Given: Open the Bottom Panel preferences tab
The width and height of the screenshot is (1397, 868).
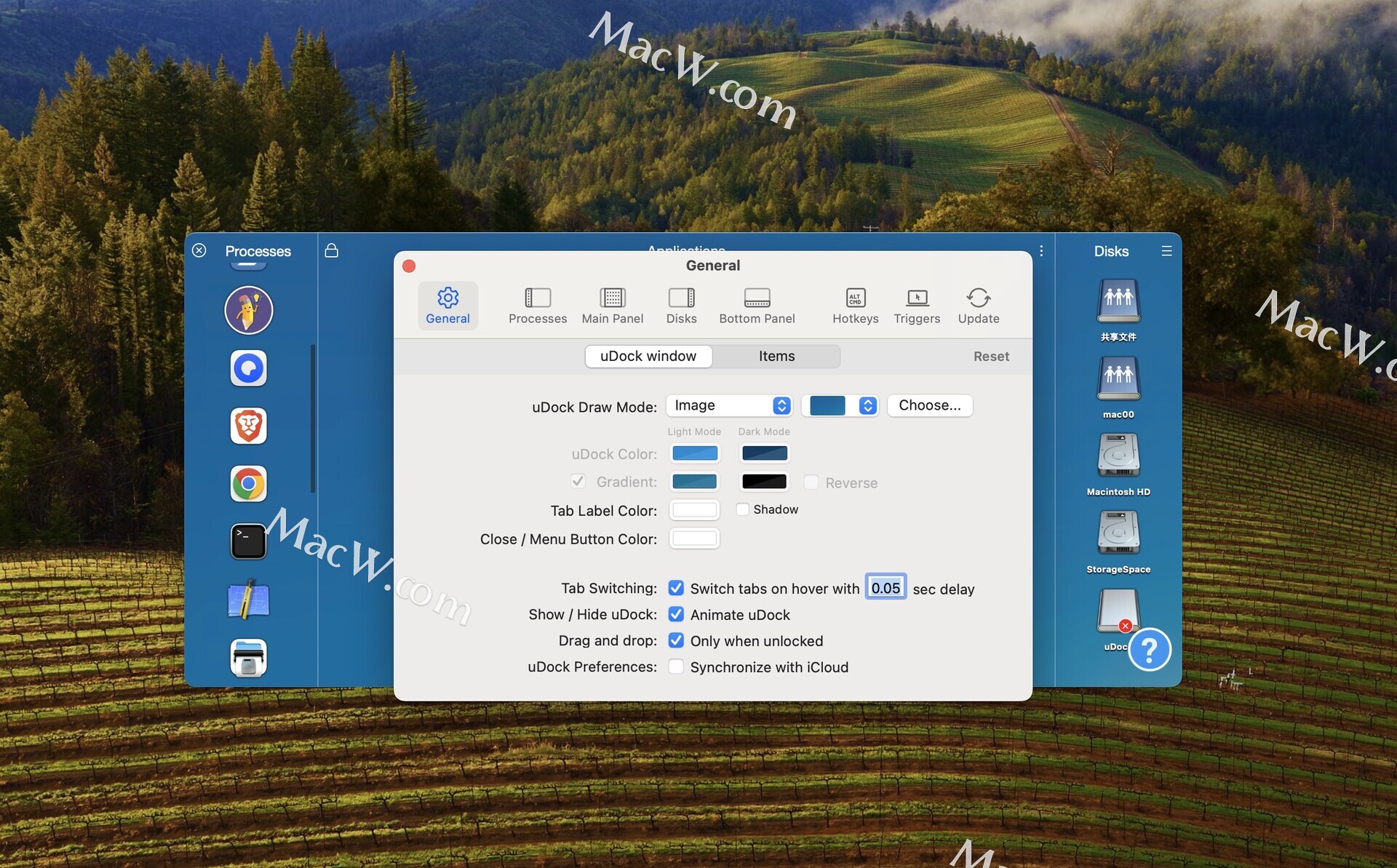Looking at the screenshot, I should [x=757, y=306].
